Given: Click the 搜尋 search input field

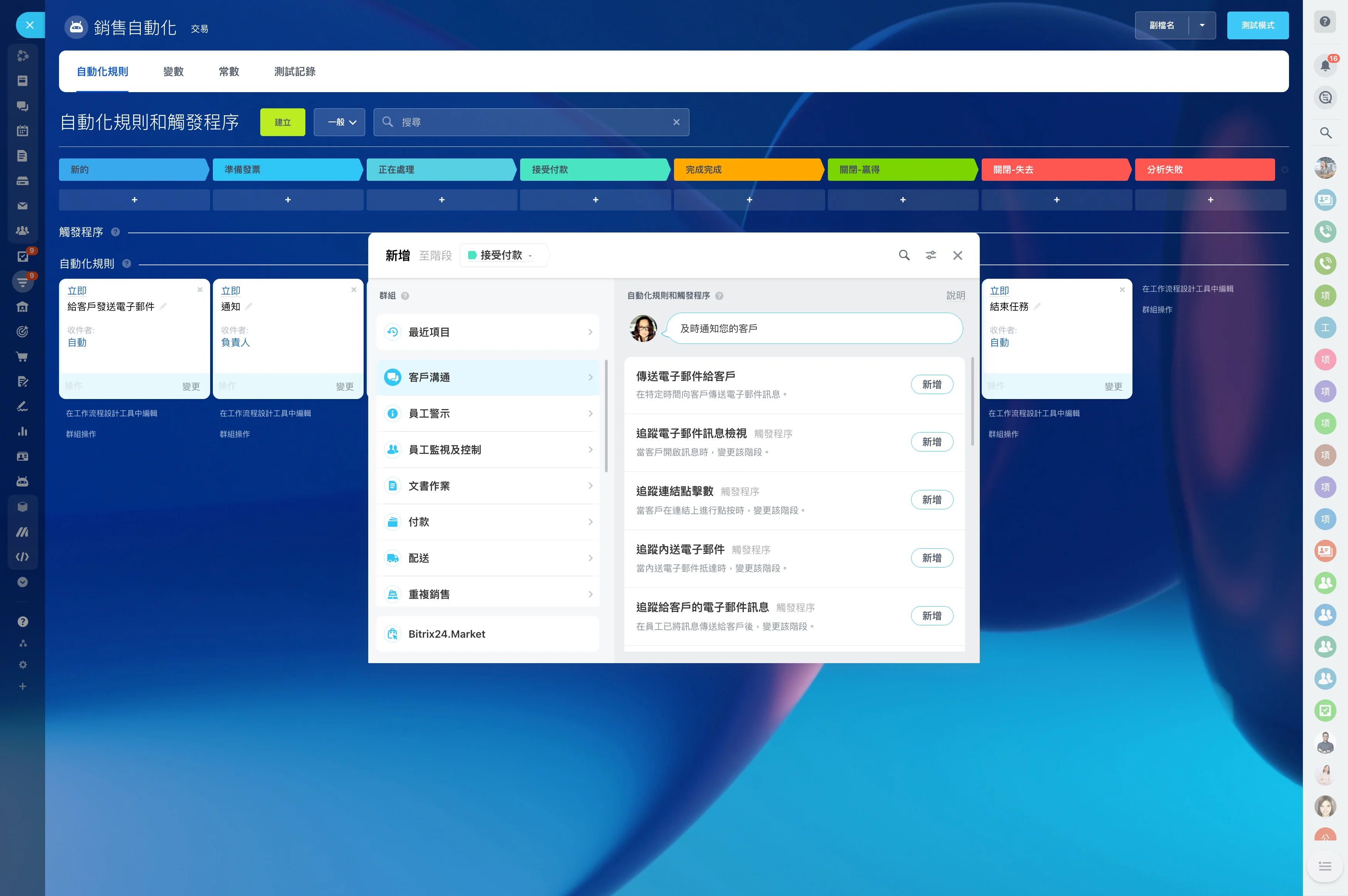Looking at the screenshot, I should 531,122.
